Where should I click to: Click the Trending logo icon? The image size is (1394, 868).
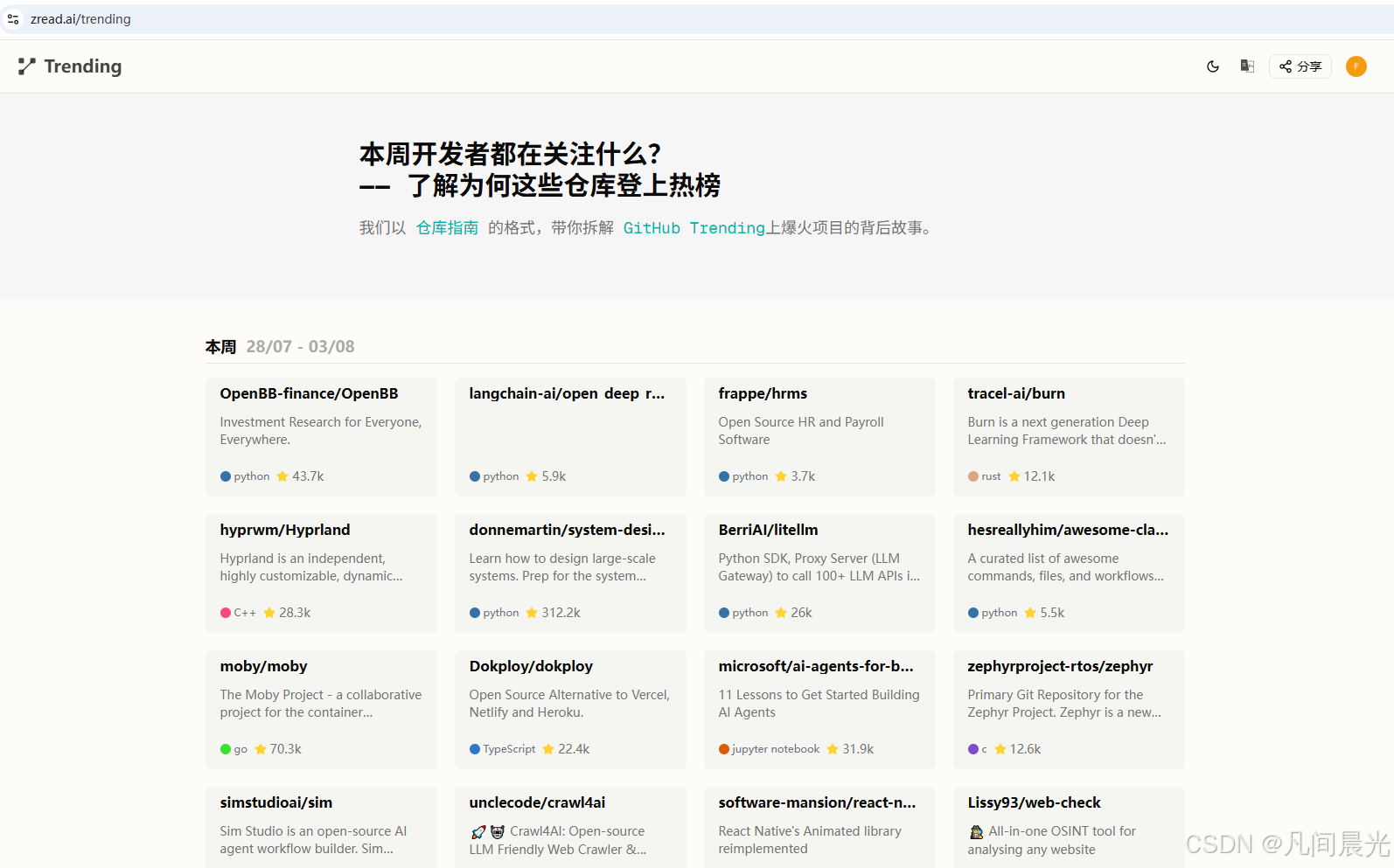coord(27,66)
